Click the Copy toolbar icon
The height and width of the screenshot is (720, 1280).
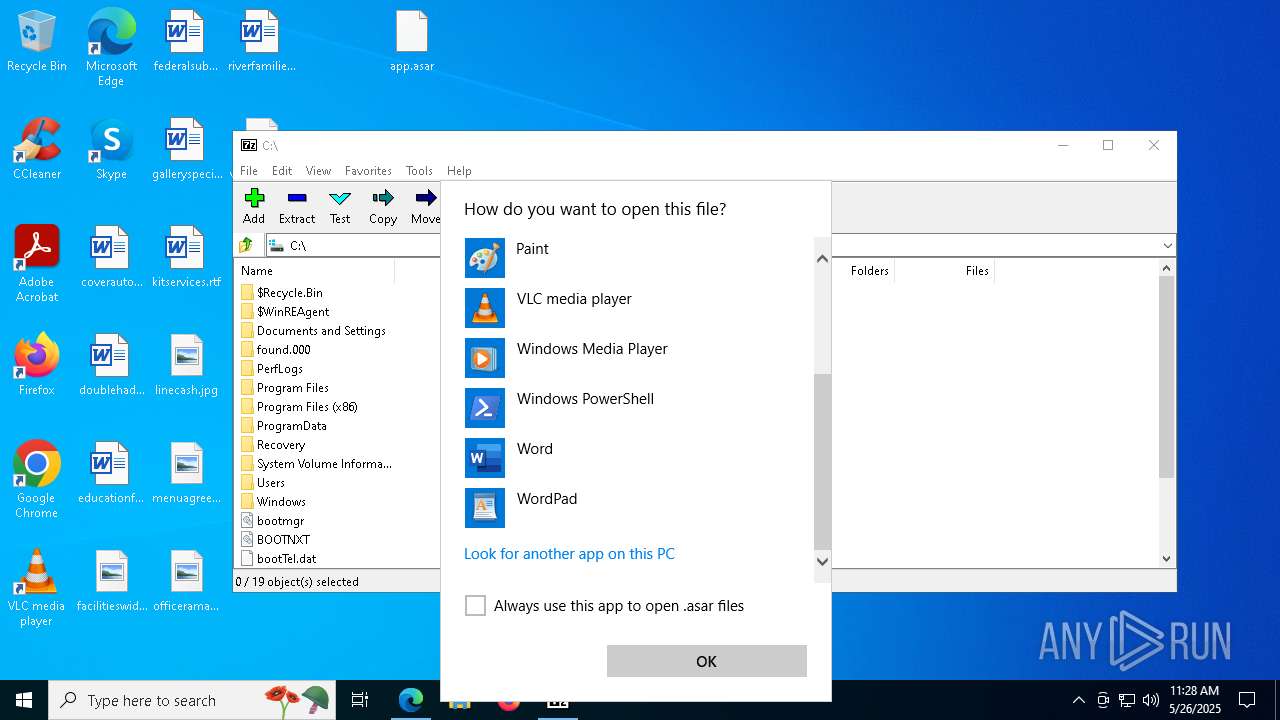[383, 206]
